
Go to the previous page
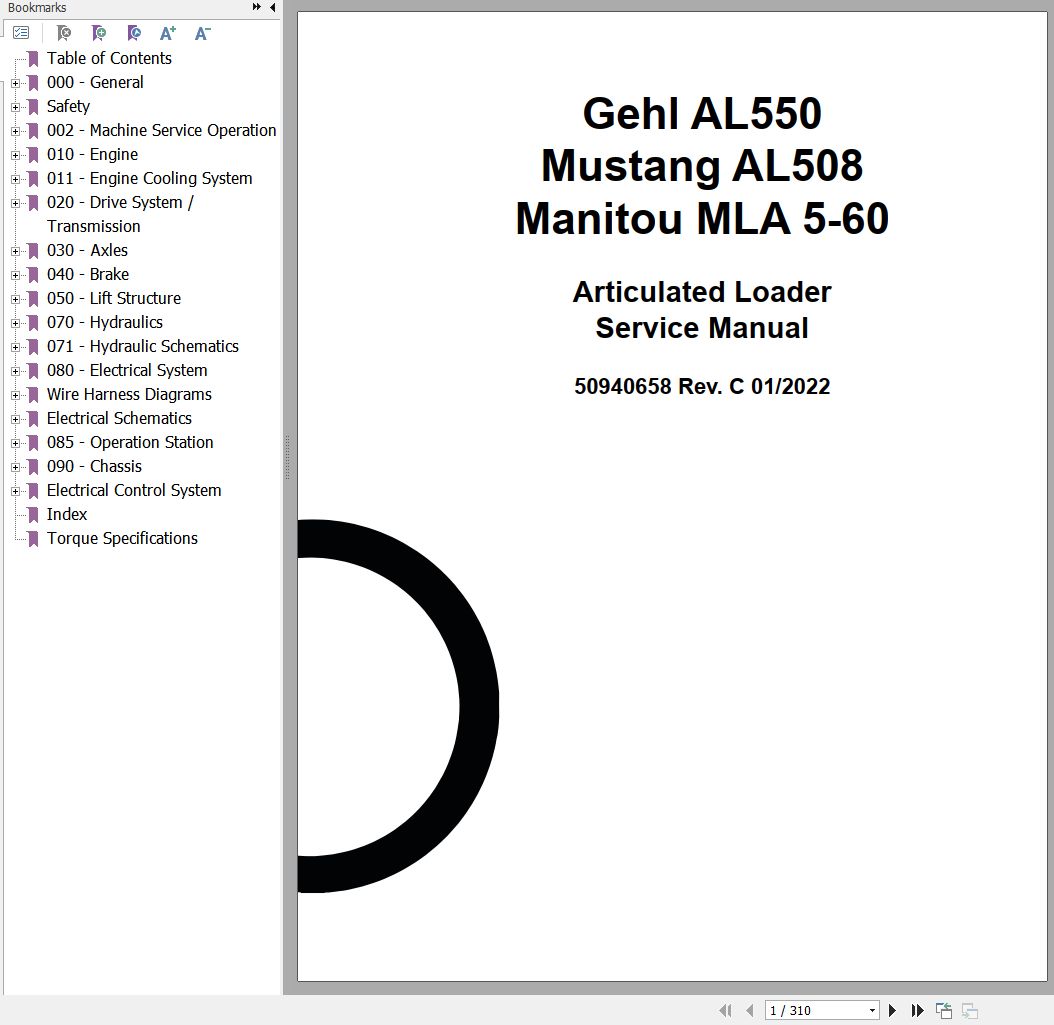point(749,1010)
